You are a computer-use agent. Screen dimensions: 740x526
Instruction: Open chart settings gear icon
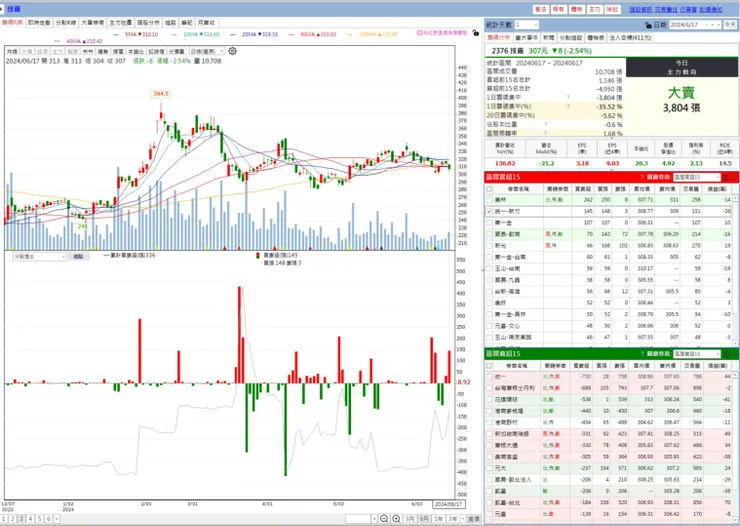(x=232, y=51)
